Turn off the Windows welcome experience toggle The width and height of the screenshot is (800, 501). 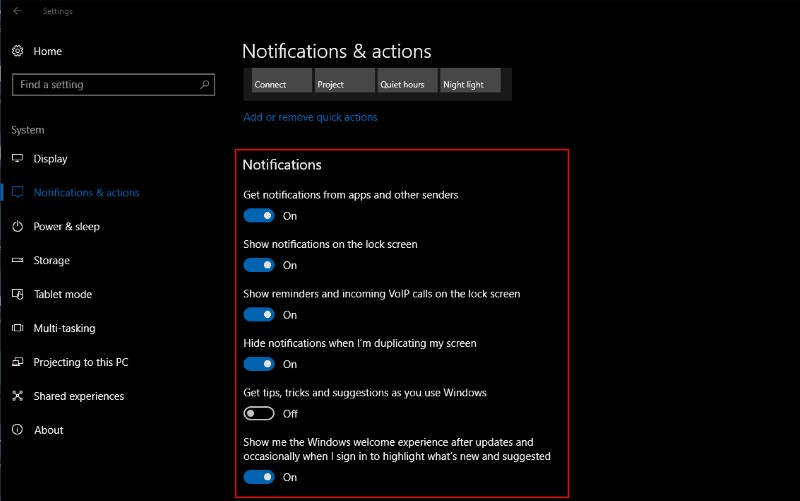point(259,477)
